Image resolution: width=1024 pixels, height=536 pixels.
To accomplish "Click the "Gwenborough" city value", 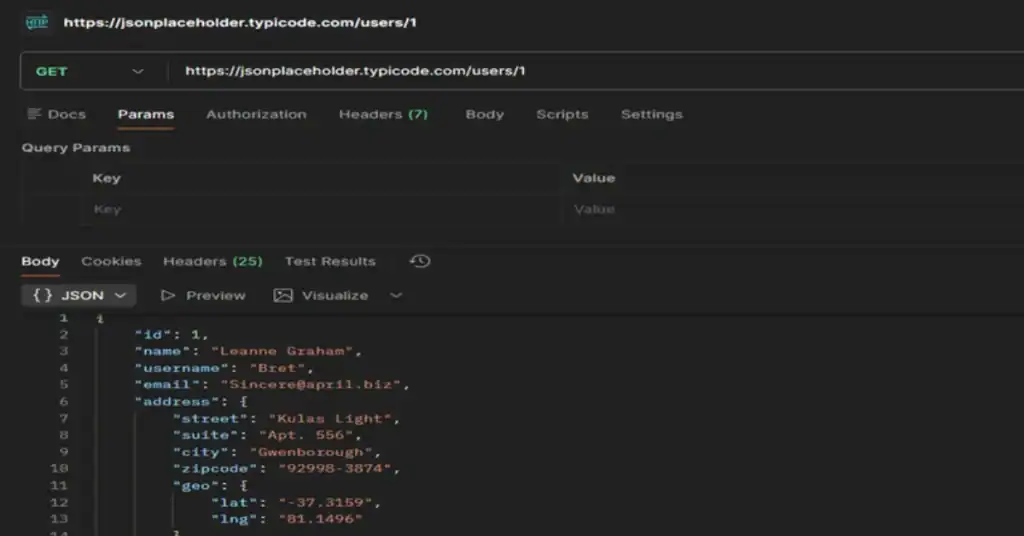I will click(x=310, y=452).
